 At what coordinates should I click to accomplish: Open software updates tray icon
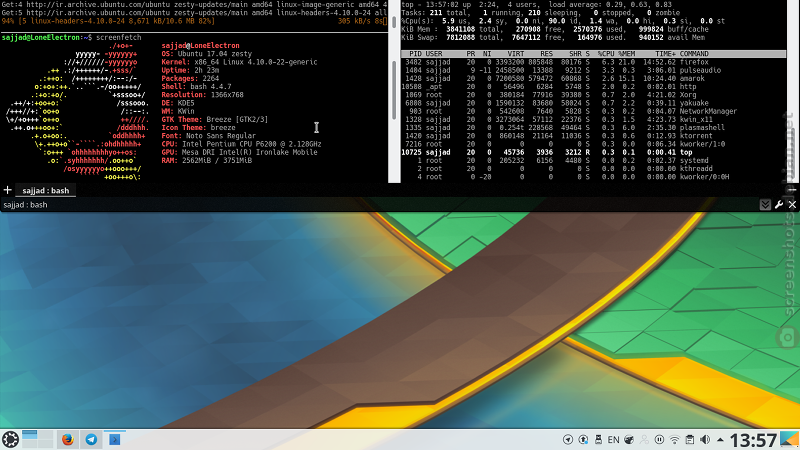click(x=583, y=440)
